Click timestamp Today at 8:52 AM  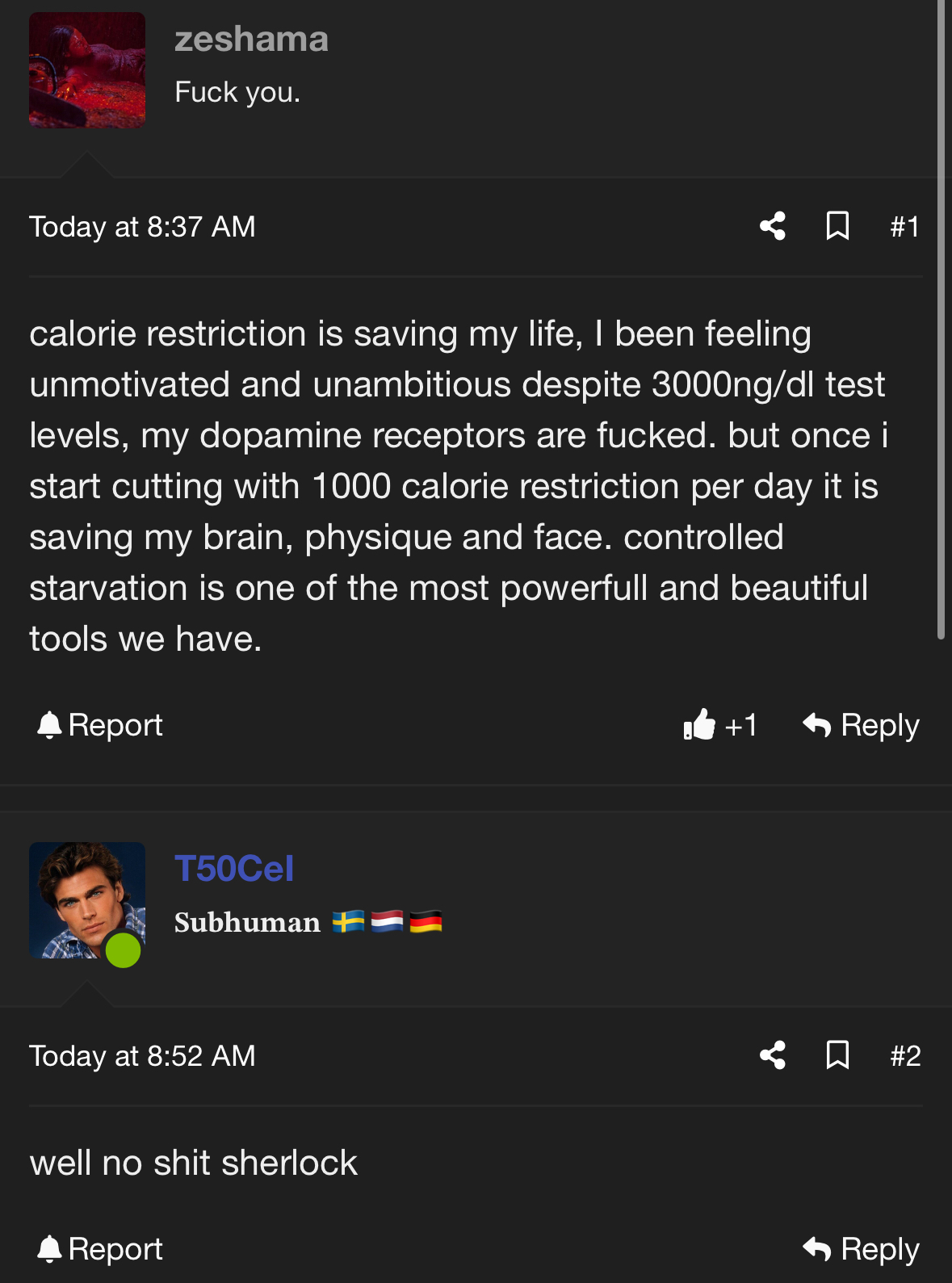coord(142,1056)
